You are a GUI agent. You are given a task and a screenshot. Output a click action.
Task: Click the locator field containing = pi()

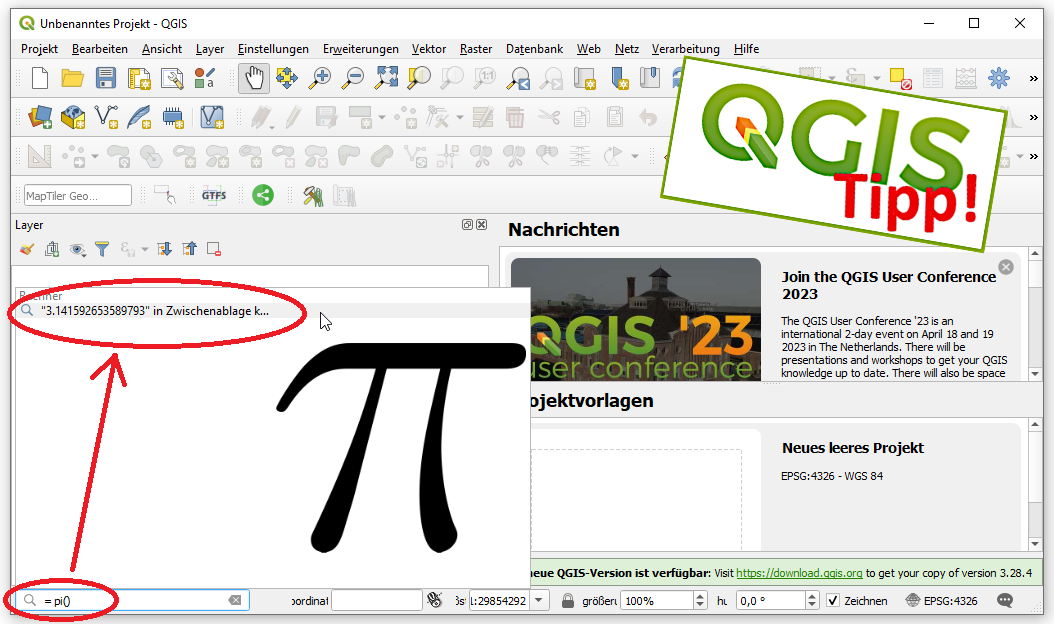pos(134,600)
